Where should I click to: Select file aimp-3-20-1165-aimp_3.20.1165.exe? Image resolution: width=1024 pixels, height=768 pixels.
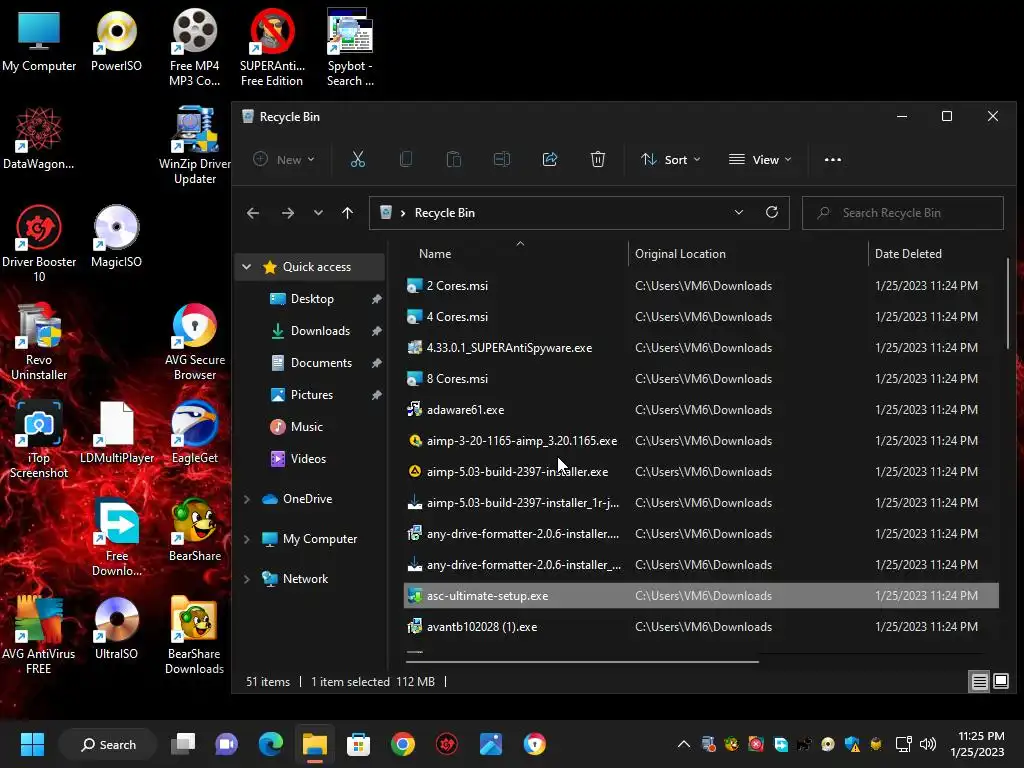point(701,440)
